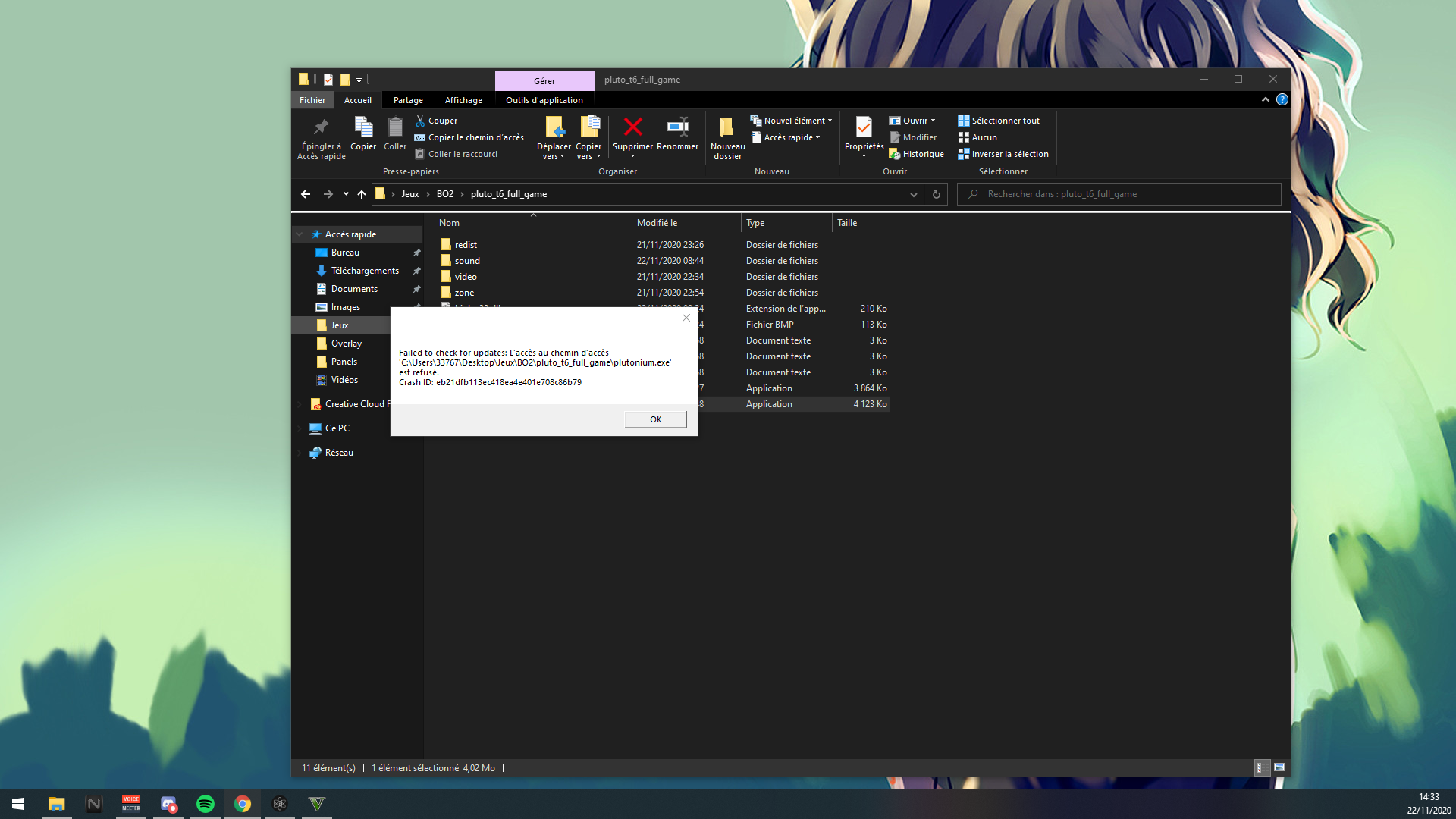Viewport: 1456px width, 819px height.
Task: Click Jeux in the address breadcrumb
Action: click(x=410, y=194)
